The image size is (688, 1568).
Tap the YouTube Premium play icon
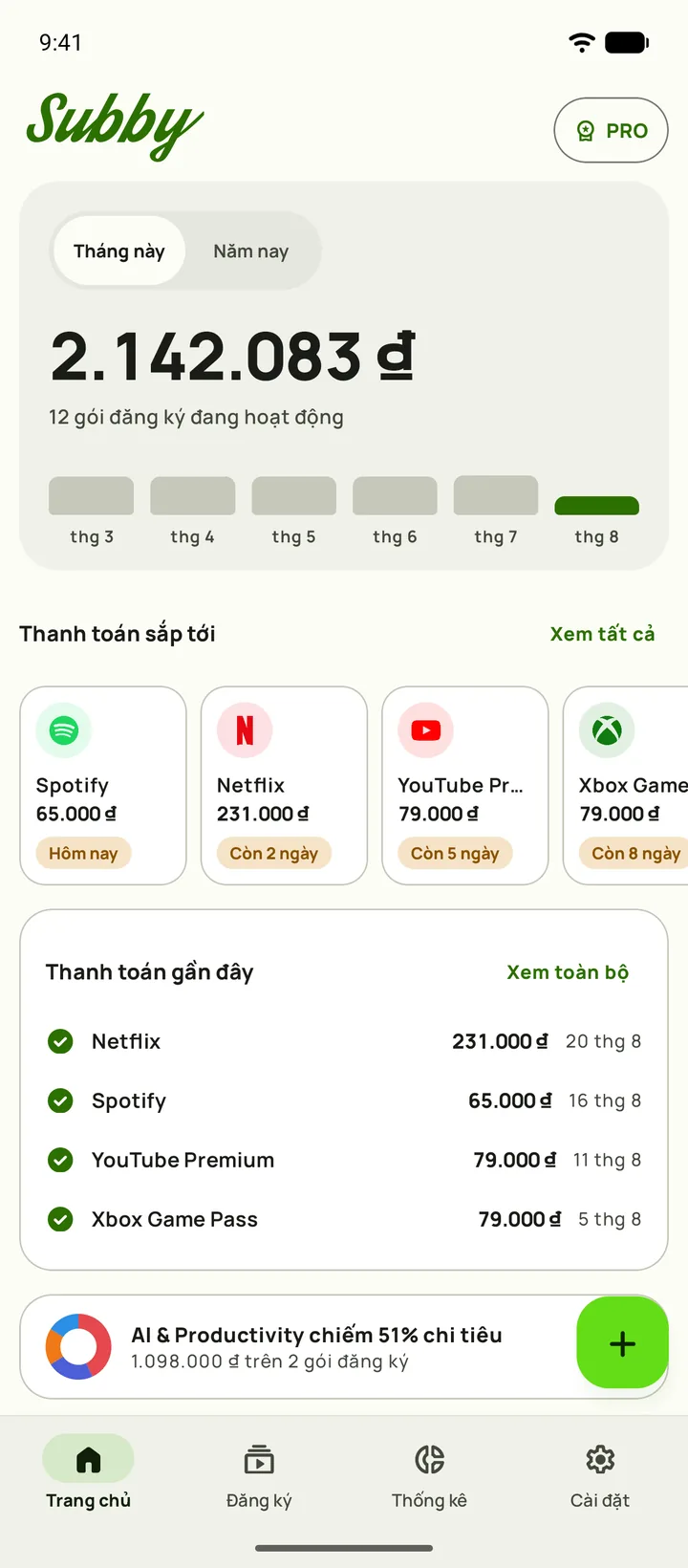[426, 730]
